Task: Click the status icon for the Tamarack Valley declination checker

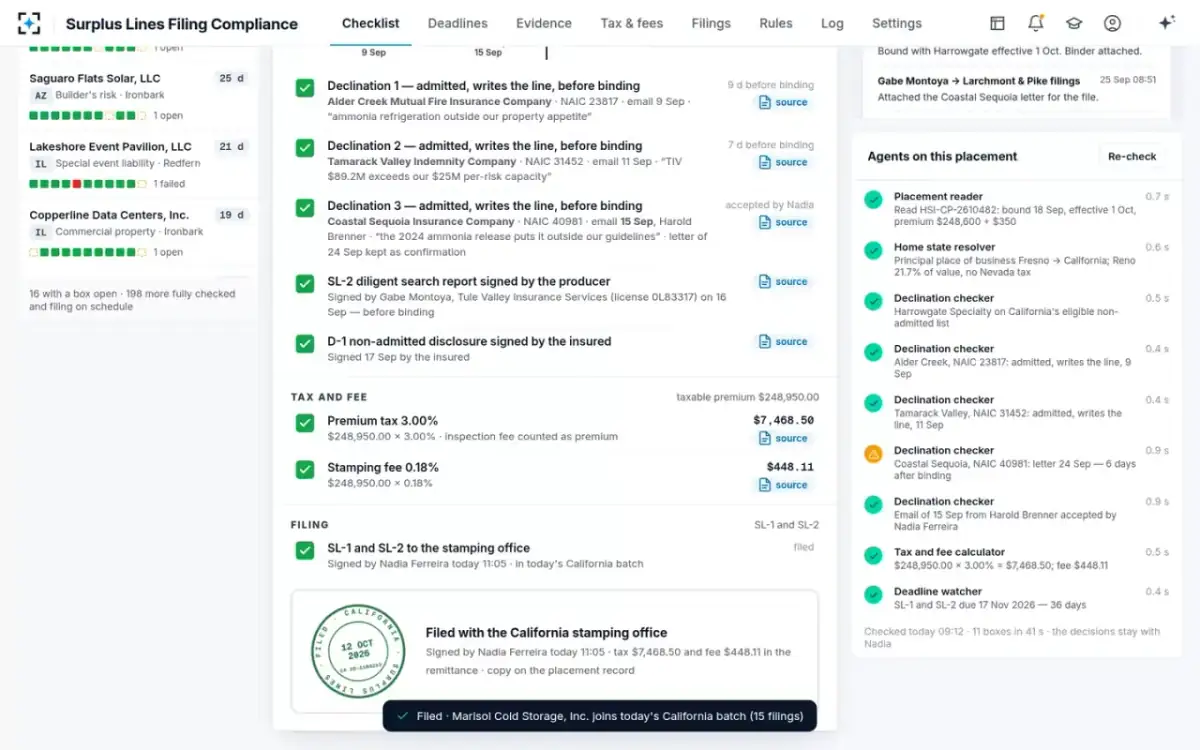Action: (x=873, y=404)
